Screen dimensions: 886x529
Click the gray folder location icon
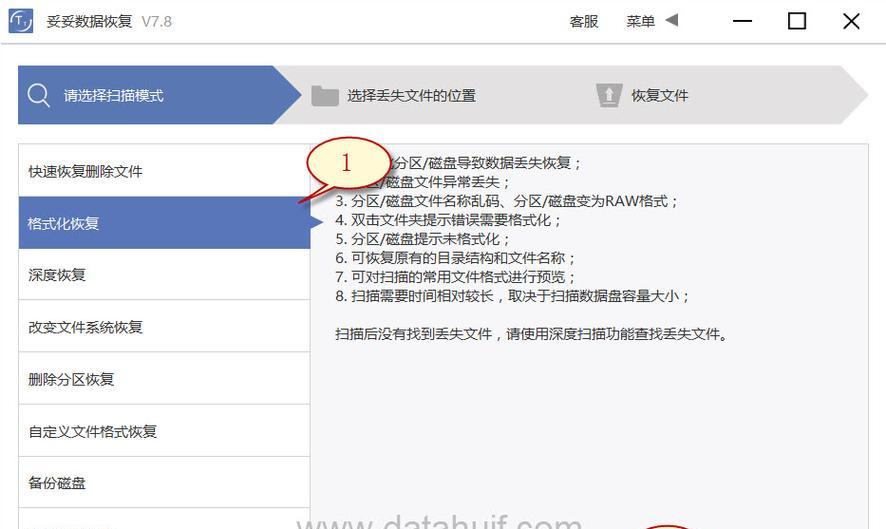click(324, 96)
